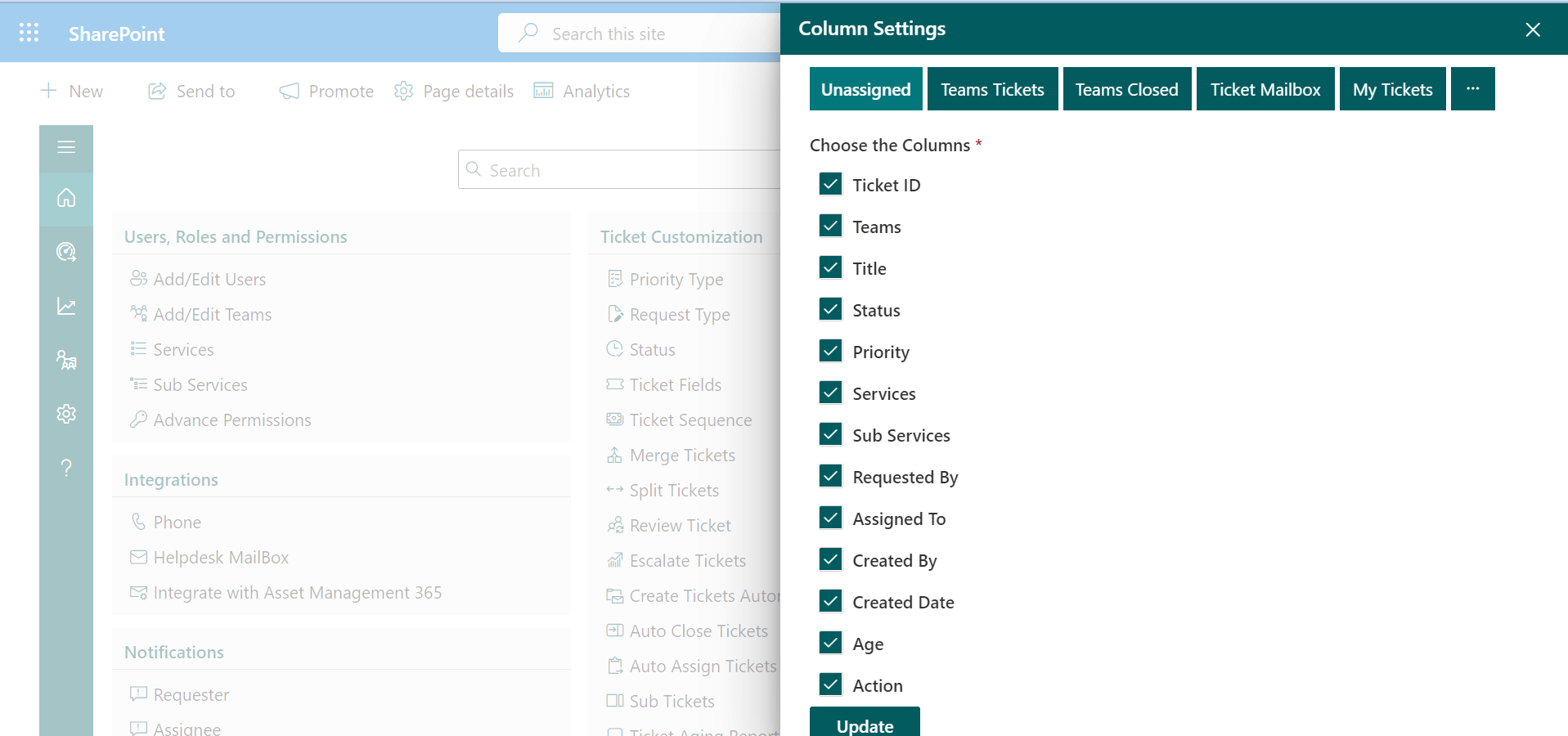Click the Ticket Fields icon
This screenshot has width=1568, height=736.
(615, 384)
